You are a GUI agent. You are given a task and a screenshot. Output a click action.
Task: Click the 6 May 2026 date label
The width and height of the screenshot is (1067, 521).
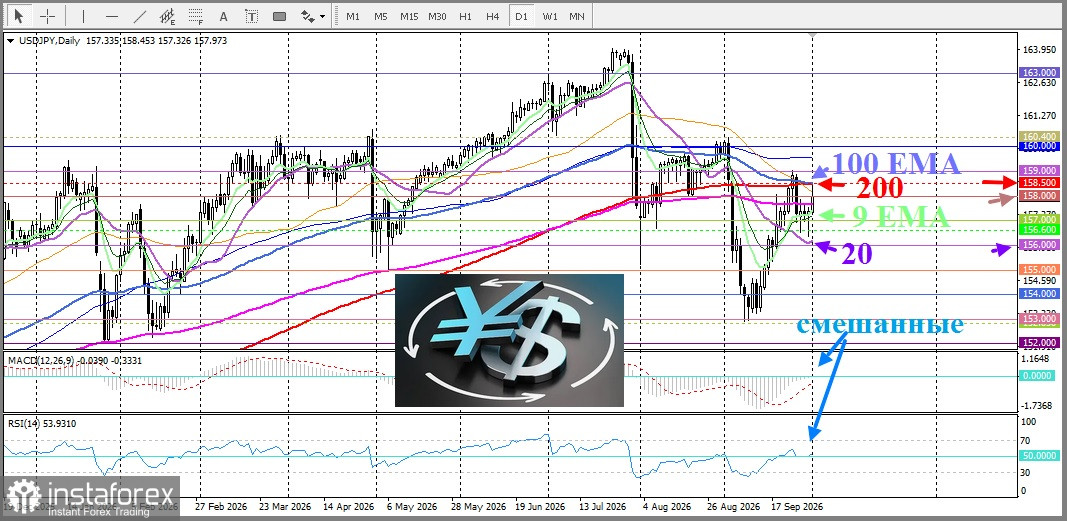tap(411, 507)
